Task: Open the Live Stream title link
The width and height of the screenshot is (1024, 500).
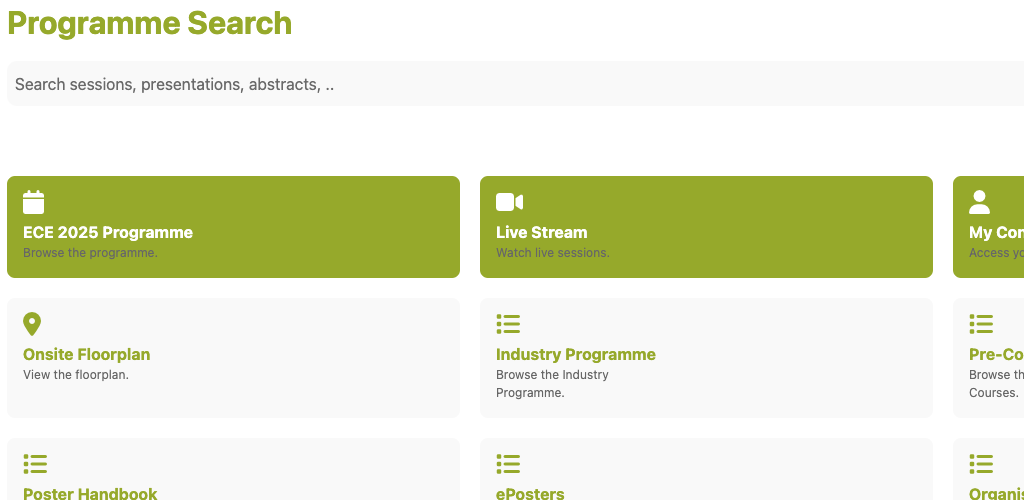Action: point(541,232)
